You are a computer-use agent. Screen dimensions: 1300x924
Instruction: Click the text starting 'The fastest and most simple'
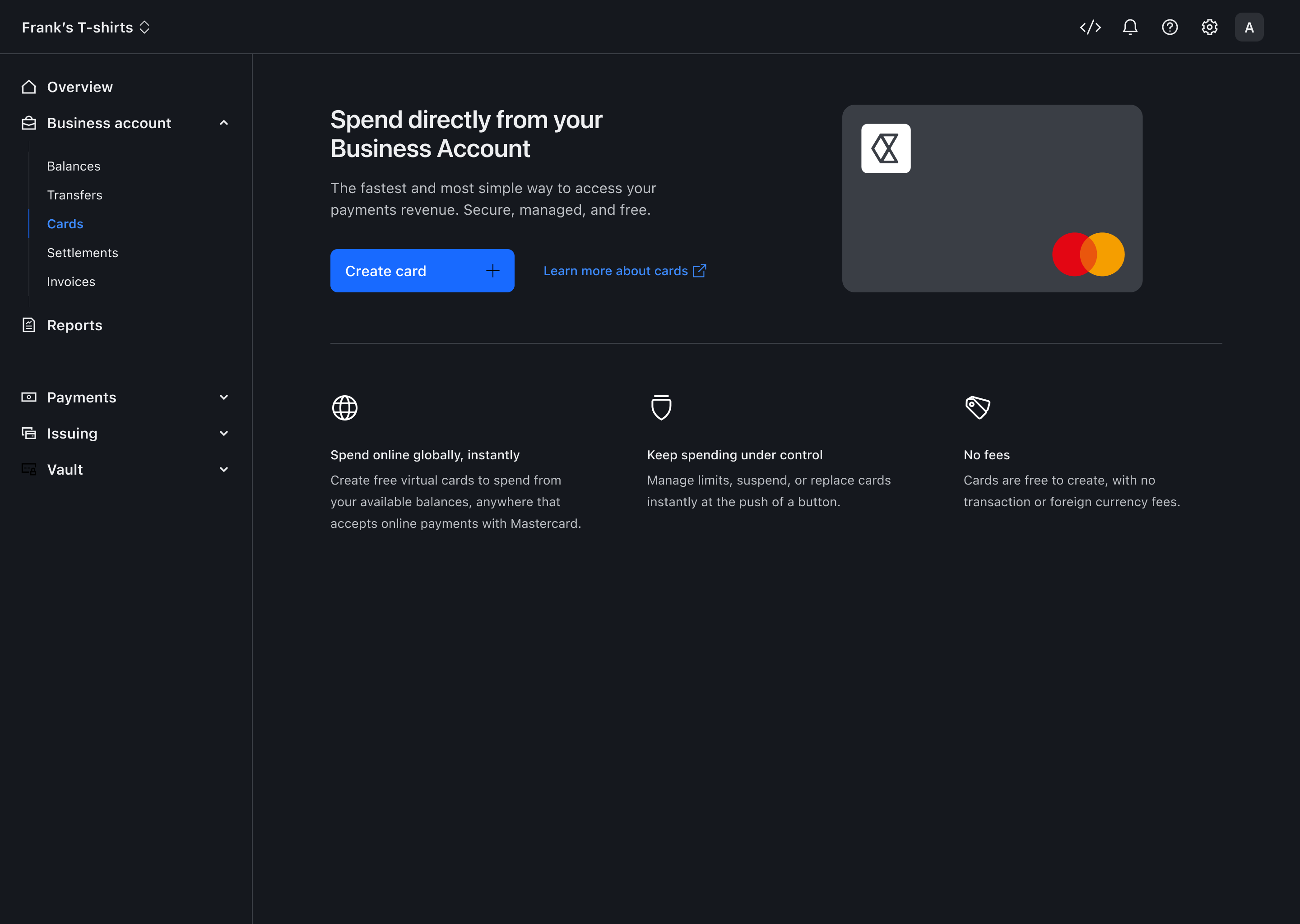click(x=493, y=199)
